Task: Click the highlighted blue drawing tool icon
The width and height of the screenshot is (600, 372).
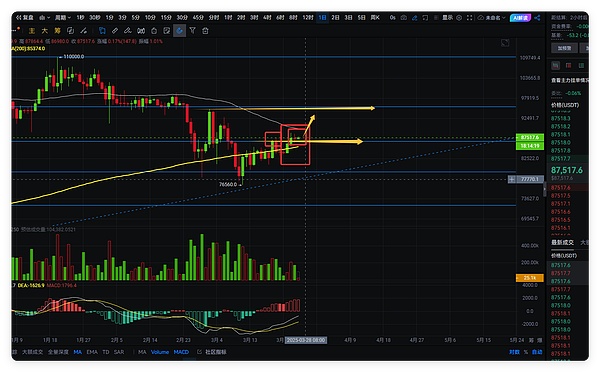Action: [179, 31]
